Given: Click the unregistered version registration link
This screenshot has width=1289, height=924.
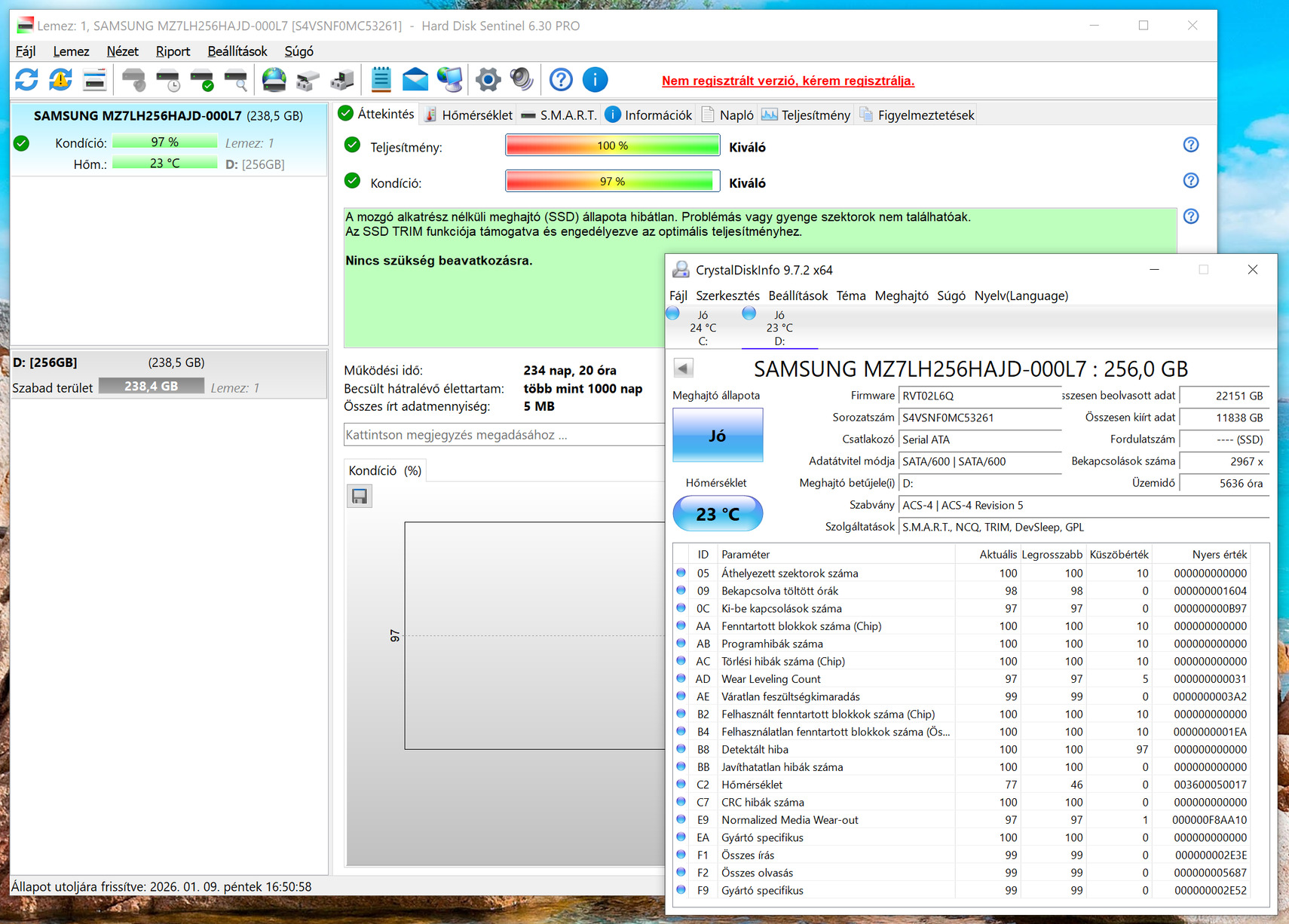Looking at the screenshot, I should 788,81.
